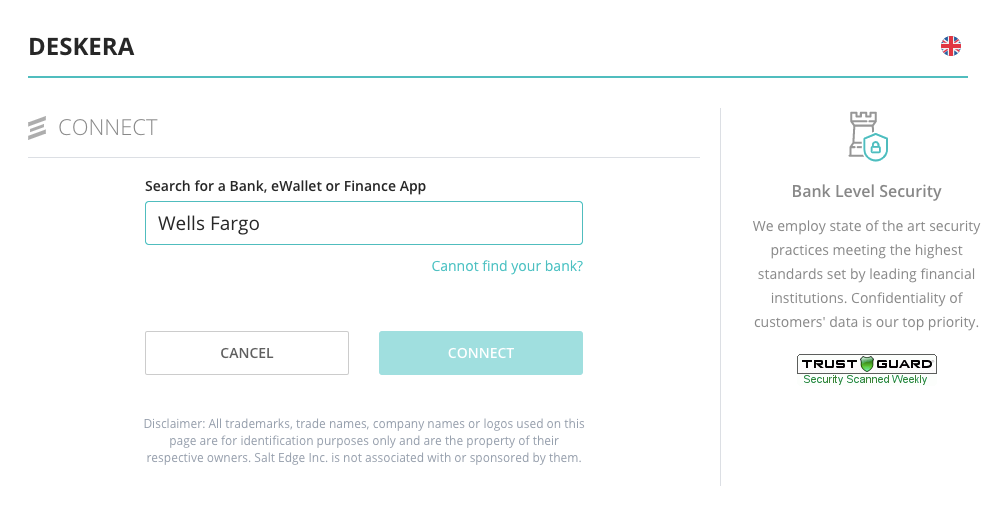Click the DESKERA logo text
1001x518 pixels.
coord(82,47)
